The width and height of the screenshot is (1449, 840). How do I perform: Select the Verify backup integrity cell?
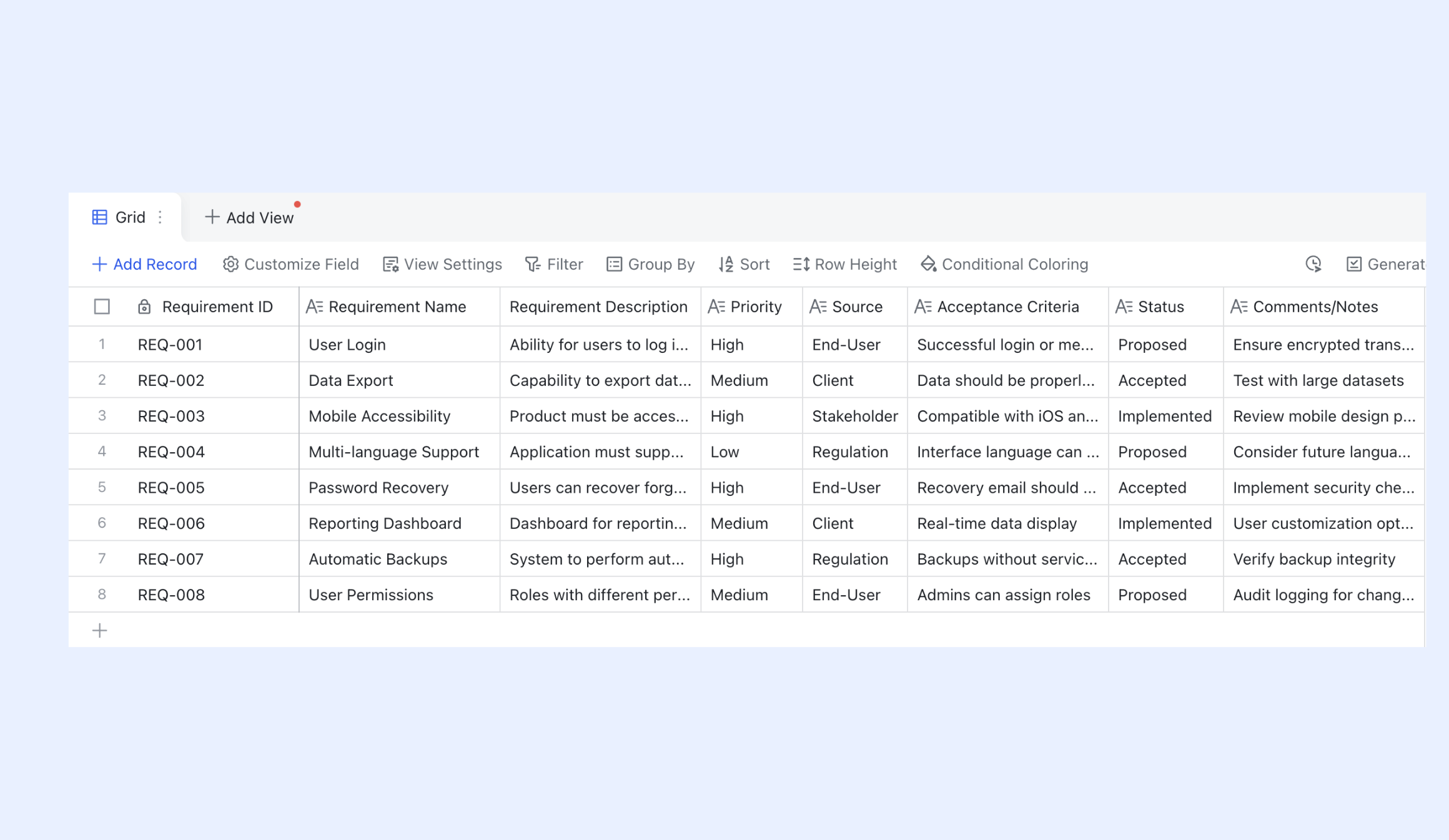click(x=1324, y=559)
